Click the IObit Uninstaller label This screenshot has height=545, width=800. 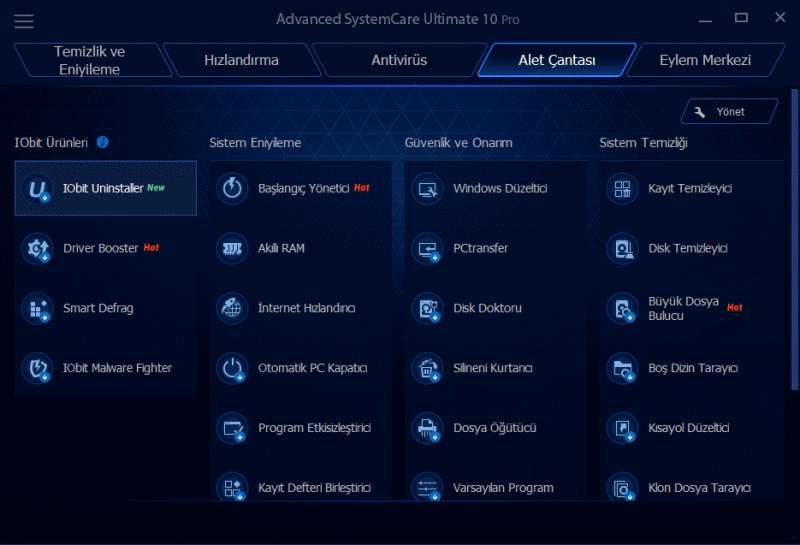pos(103,189)
